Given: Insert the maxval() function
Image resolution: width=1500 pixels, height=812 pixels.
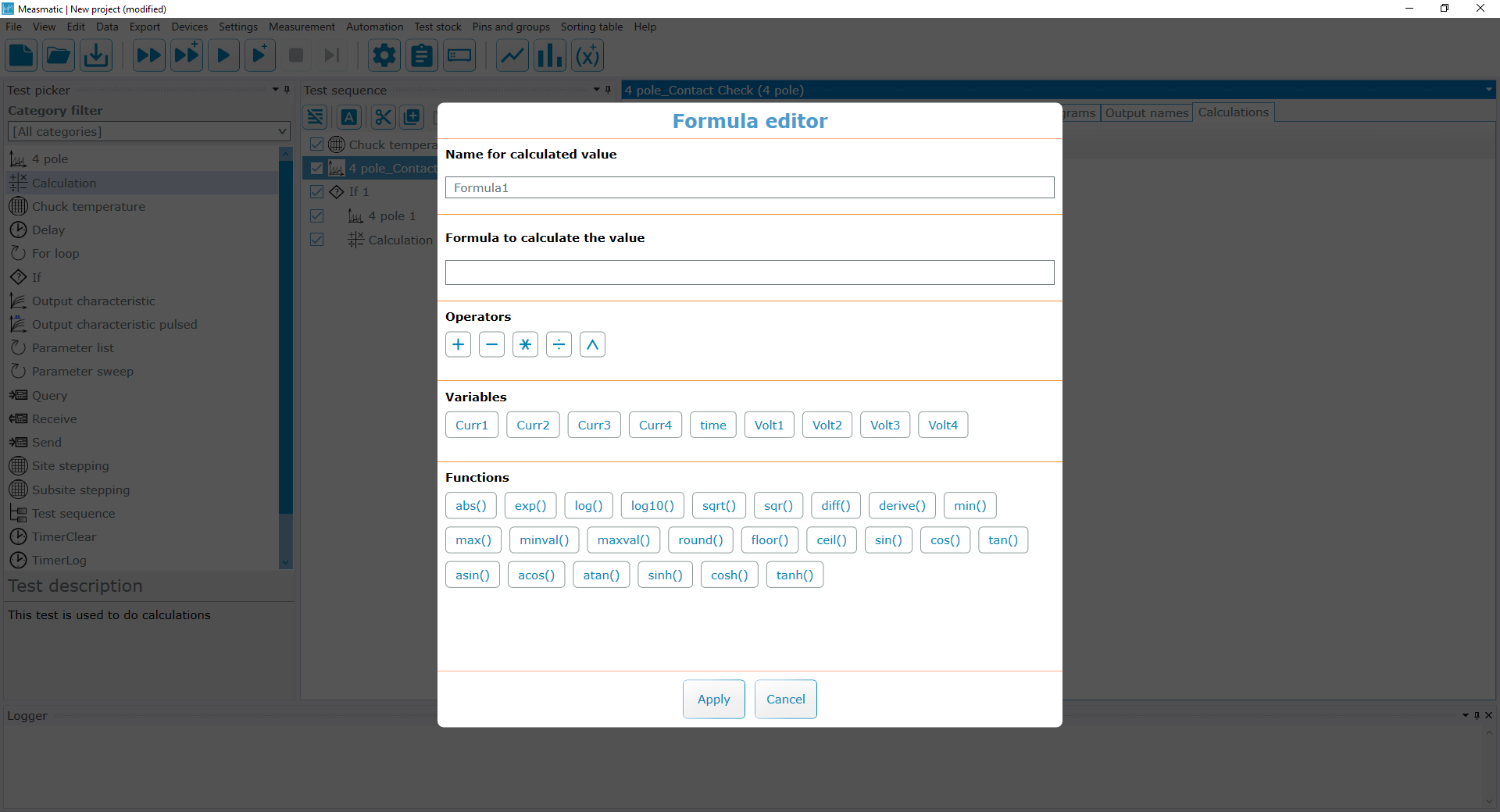Looking at the screenshot, I should (623, 540).
